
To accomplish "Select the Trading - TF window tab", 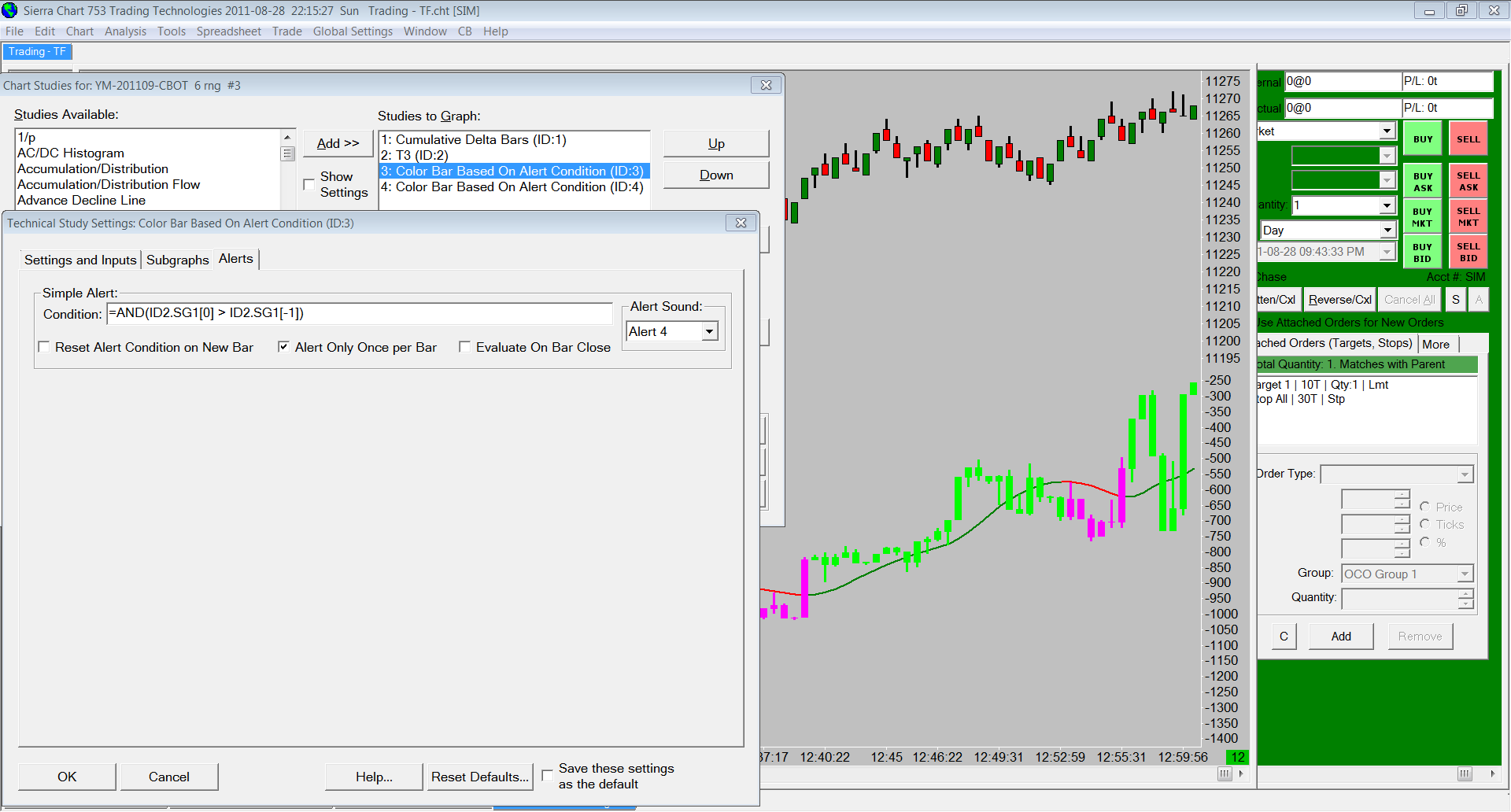I will [x=37, y=51].
